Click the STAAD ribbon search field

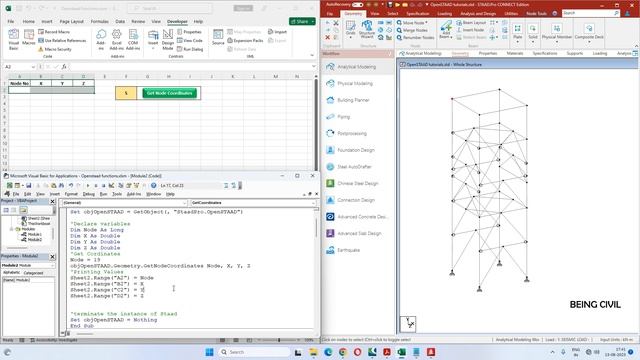tap(590, 13)
